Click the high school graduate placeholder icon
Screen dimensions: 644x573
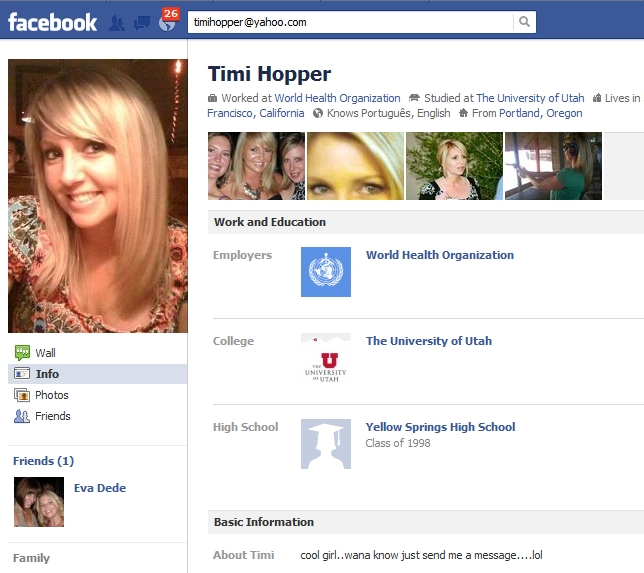click(x=326, y=444)
